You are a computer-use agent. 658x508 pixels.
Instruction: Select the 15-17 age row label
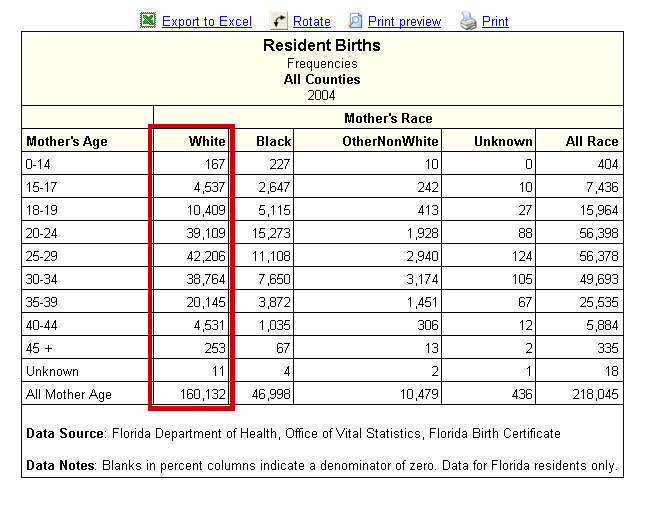click(41, 187)
